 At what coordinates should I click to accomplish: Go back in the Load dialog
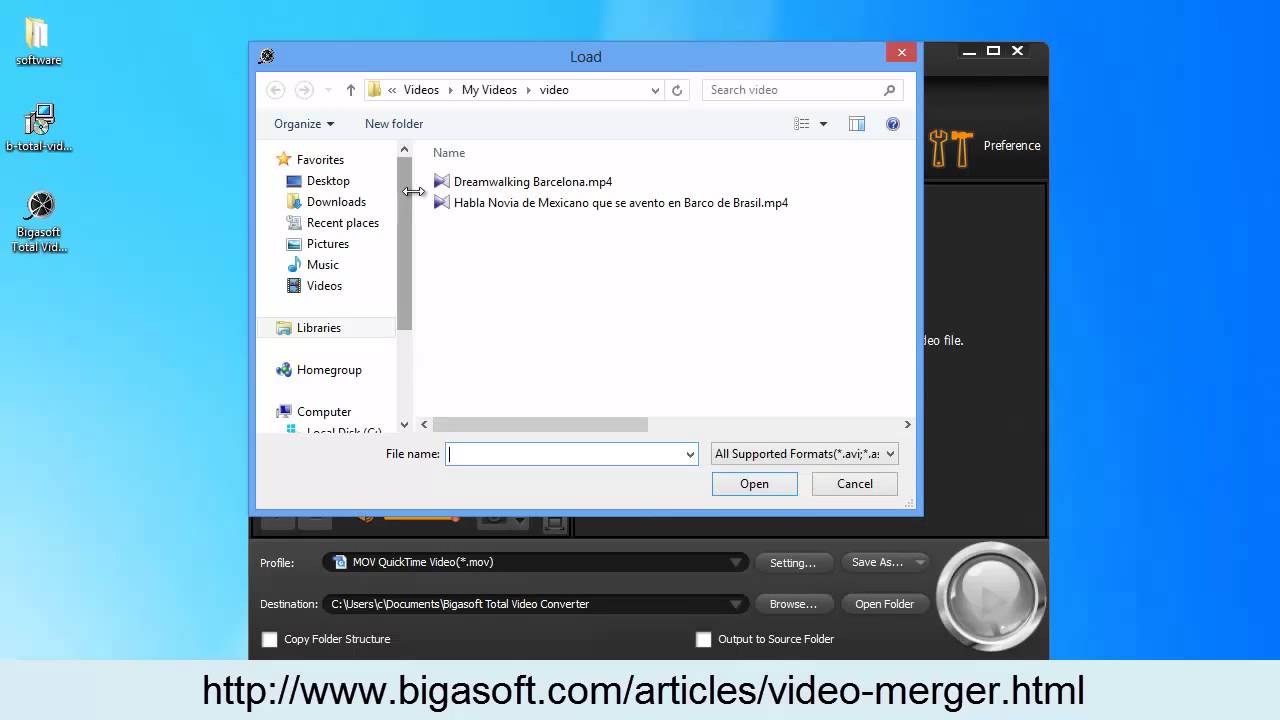click(x=275, y=90)
